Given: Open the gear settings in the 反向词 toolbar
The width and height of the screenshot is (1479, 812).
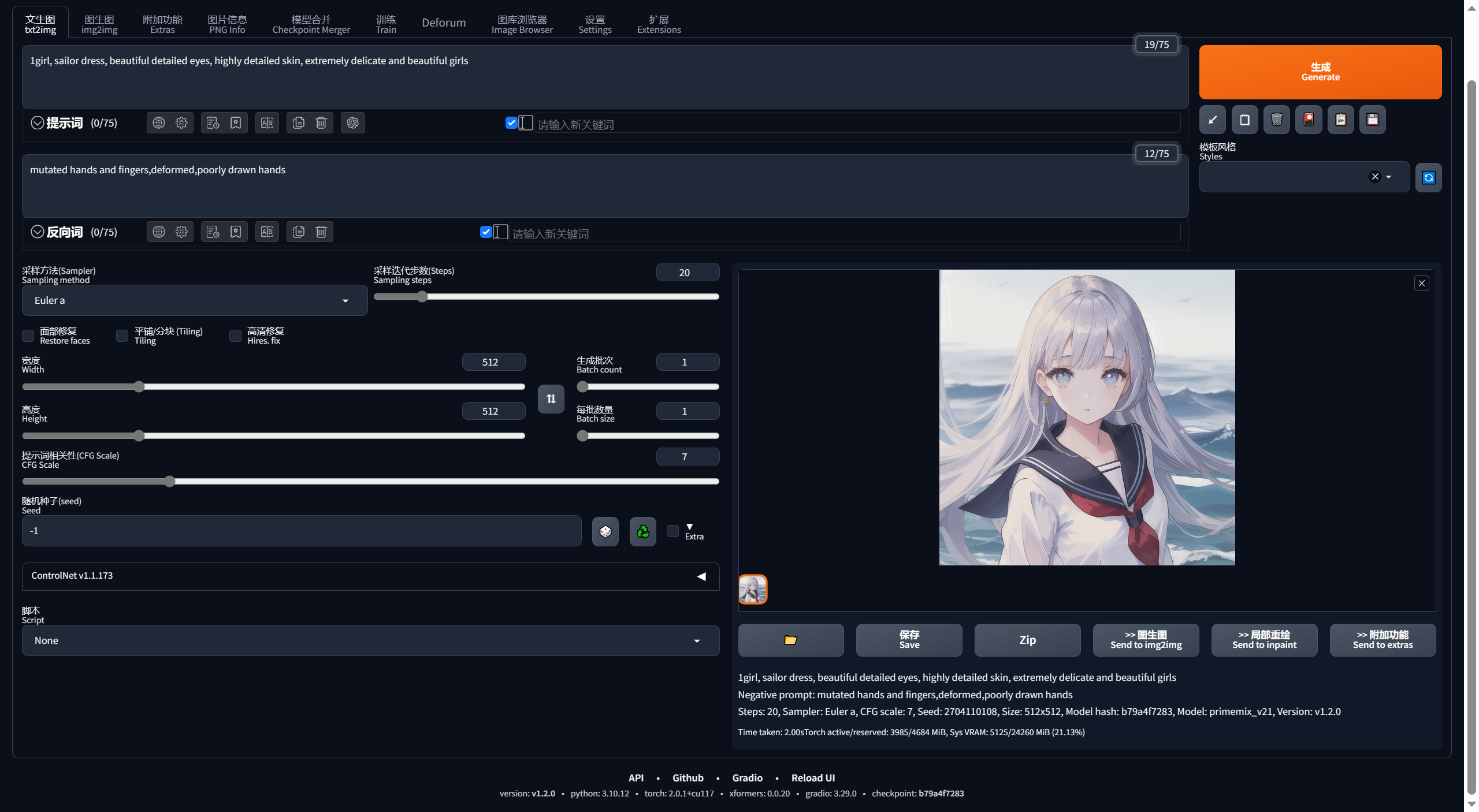Looking at the screenshot, I should click(x=181, y=232).
